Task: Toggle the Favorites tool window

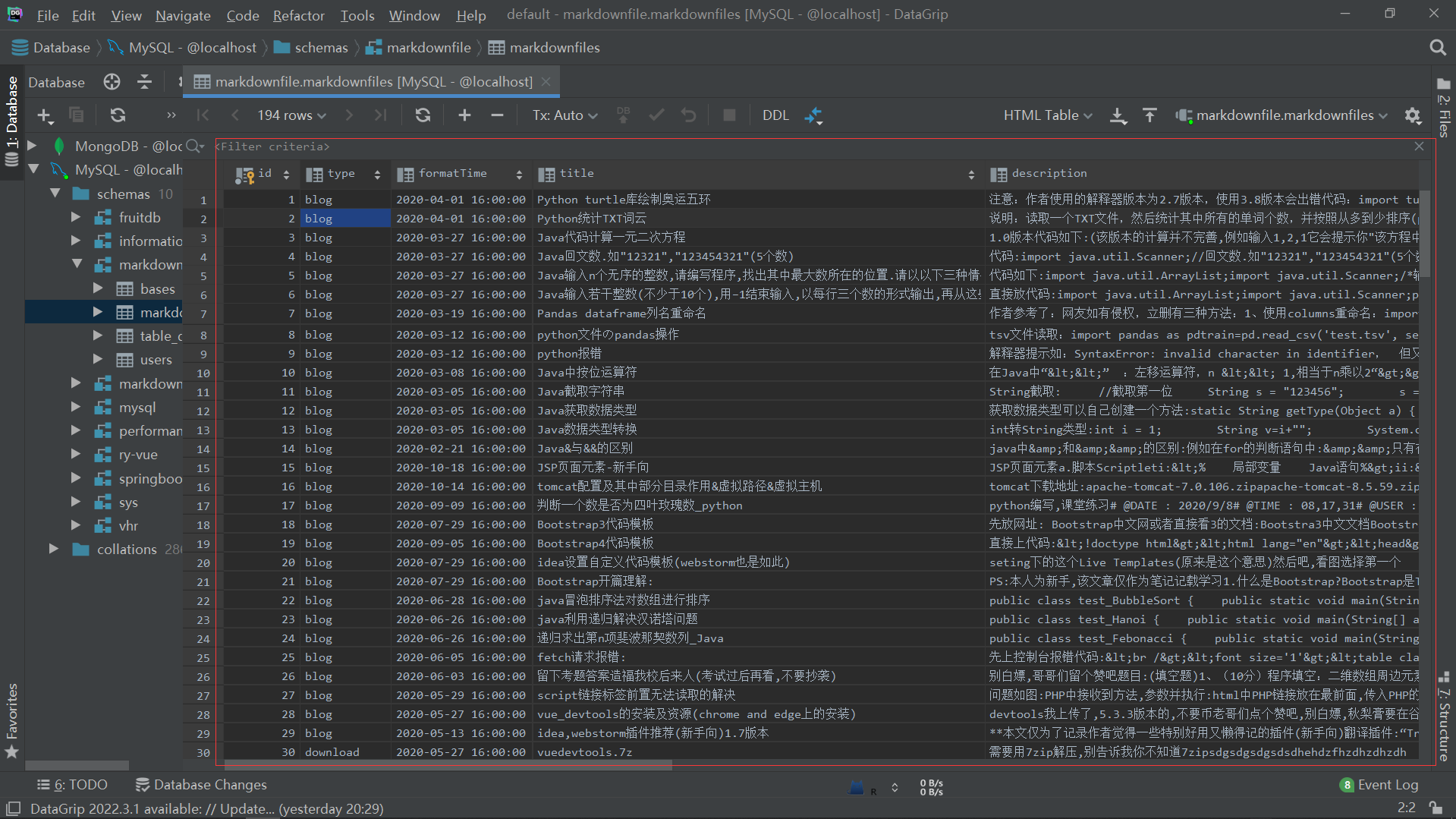Action: [x=12, y=720]
